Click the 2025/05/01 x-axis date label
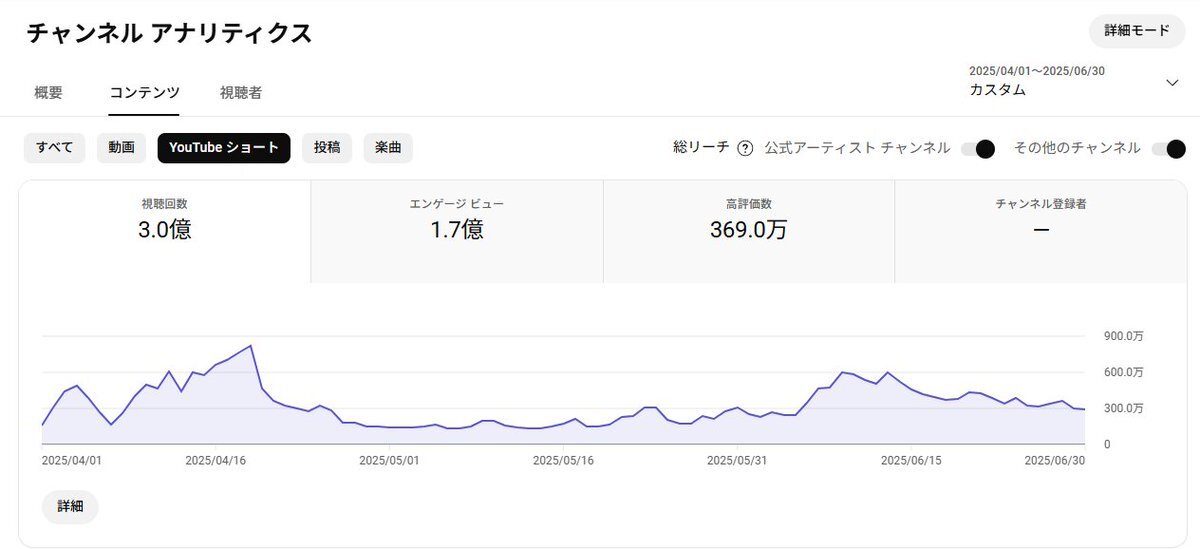The width and height of the screenshot is (1200, 549). point(389,461)
